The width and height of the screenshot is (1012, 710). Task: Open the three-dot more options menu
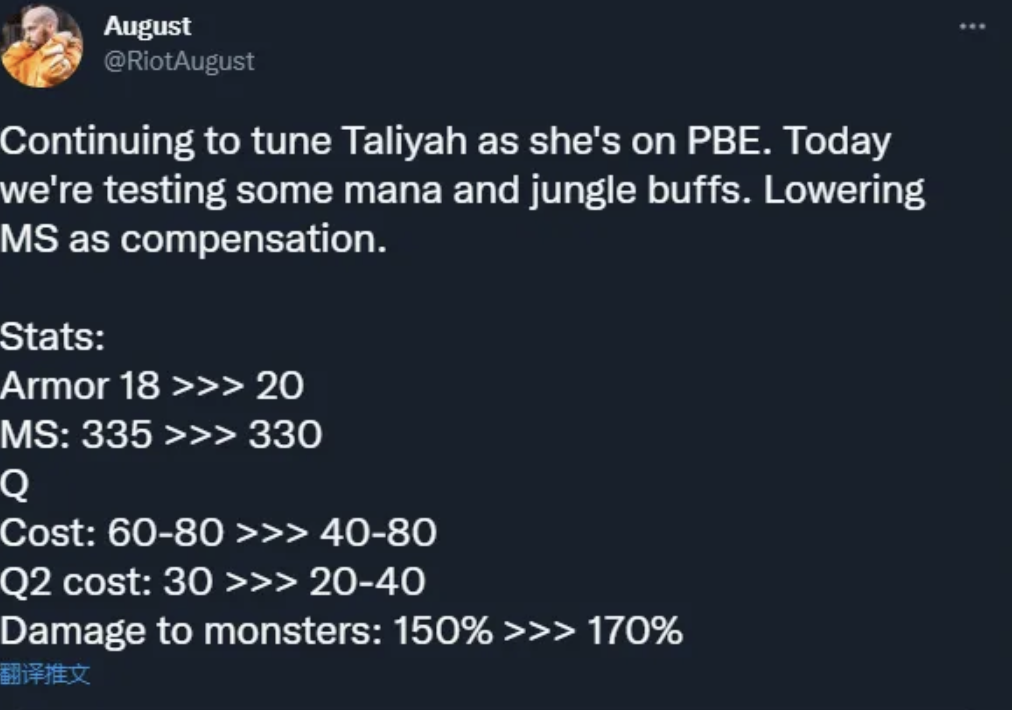972,26
